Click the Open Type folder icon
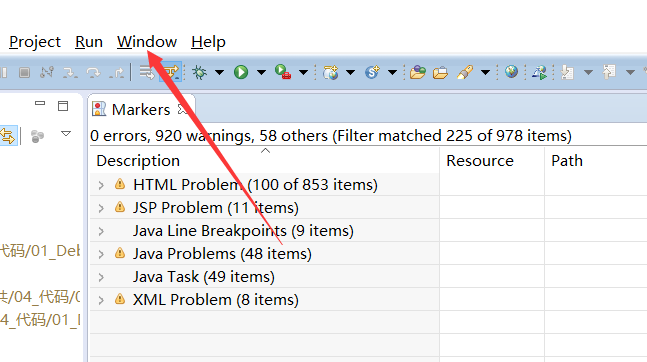This screenshot has height=362, width=647. 418,73
